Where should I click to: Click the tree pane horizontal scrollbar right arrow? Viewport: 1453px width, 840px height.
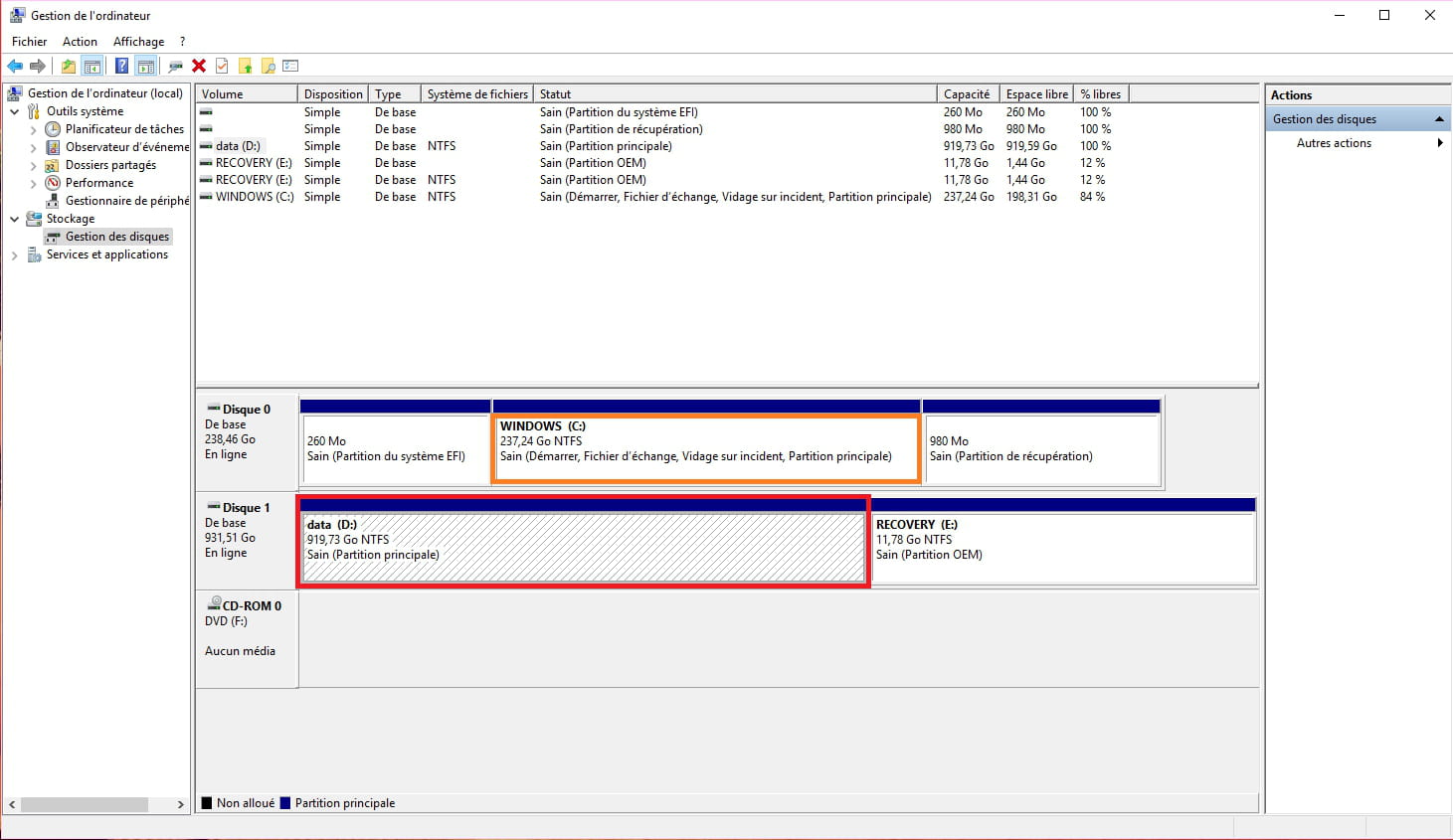[x=180, y=804]
